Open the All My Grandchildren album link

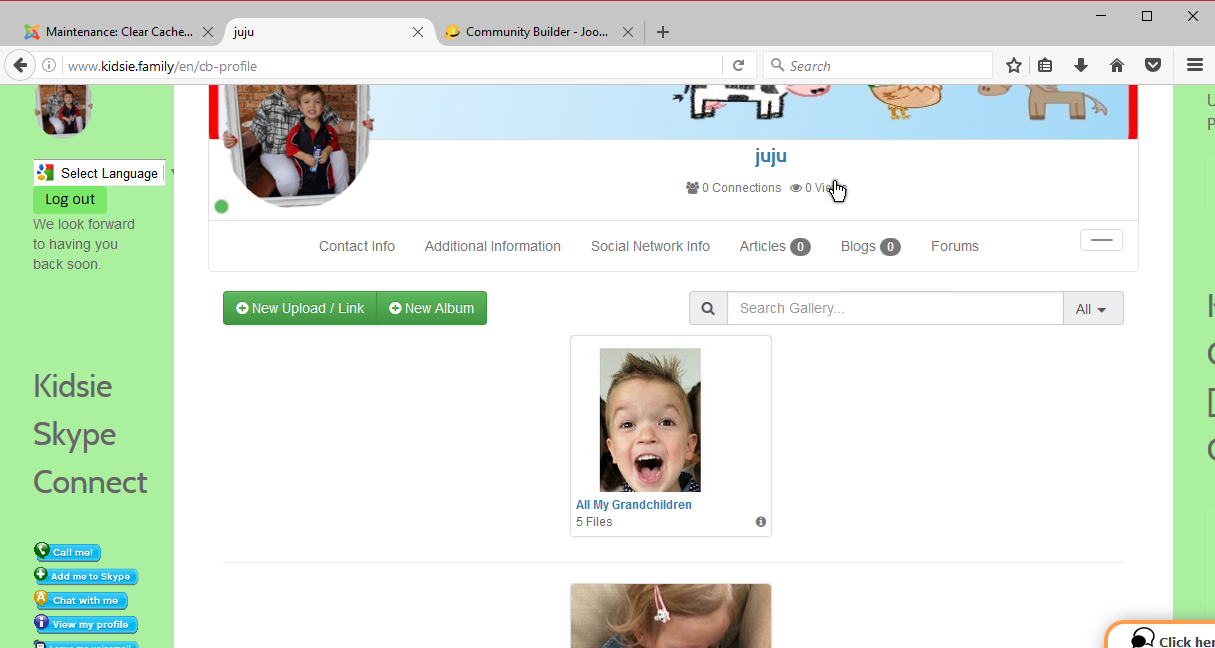[x=634, y=505]
